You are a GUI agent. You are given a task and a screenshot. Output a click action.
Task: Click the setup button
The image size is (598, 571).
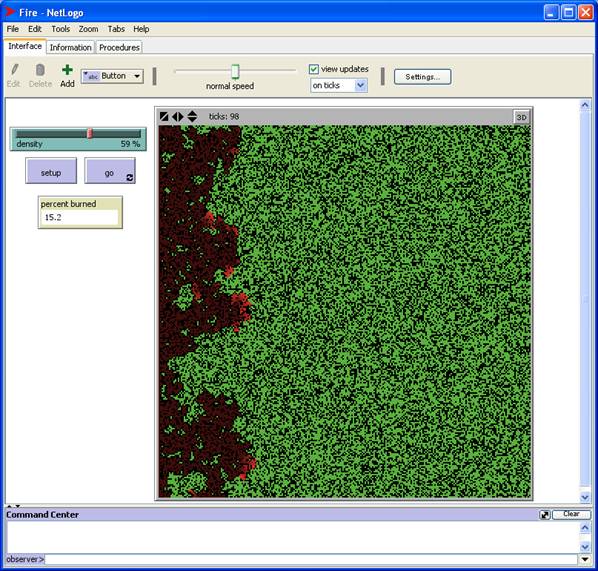pos(51,171)
